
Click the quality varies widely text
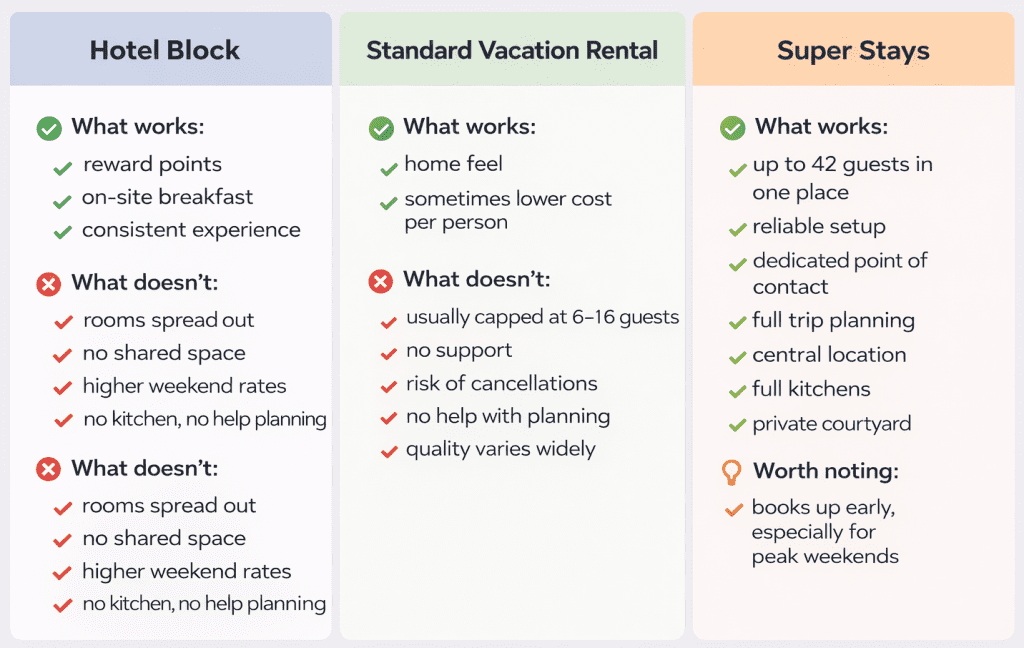[500, 449]
